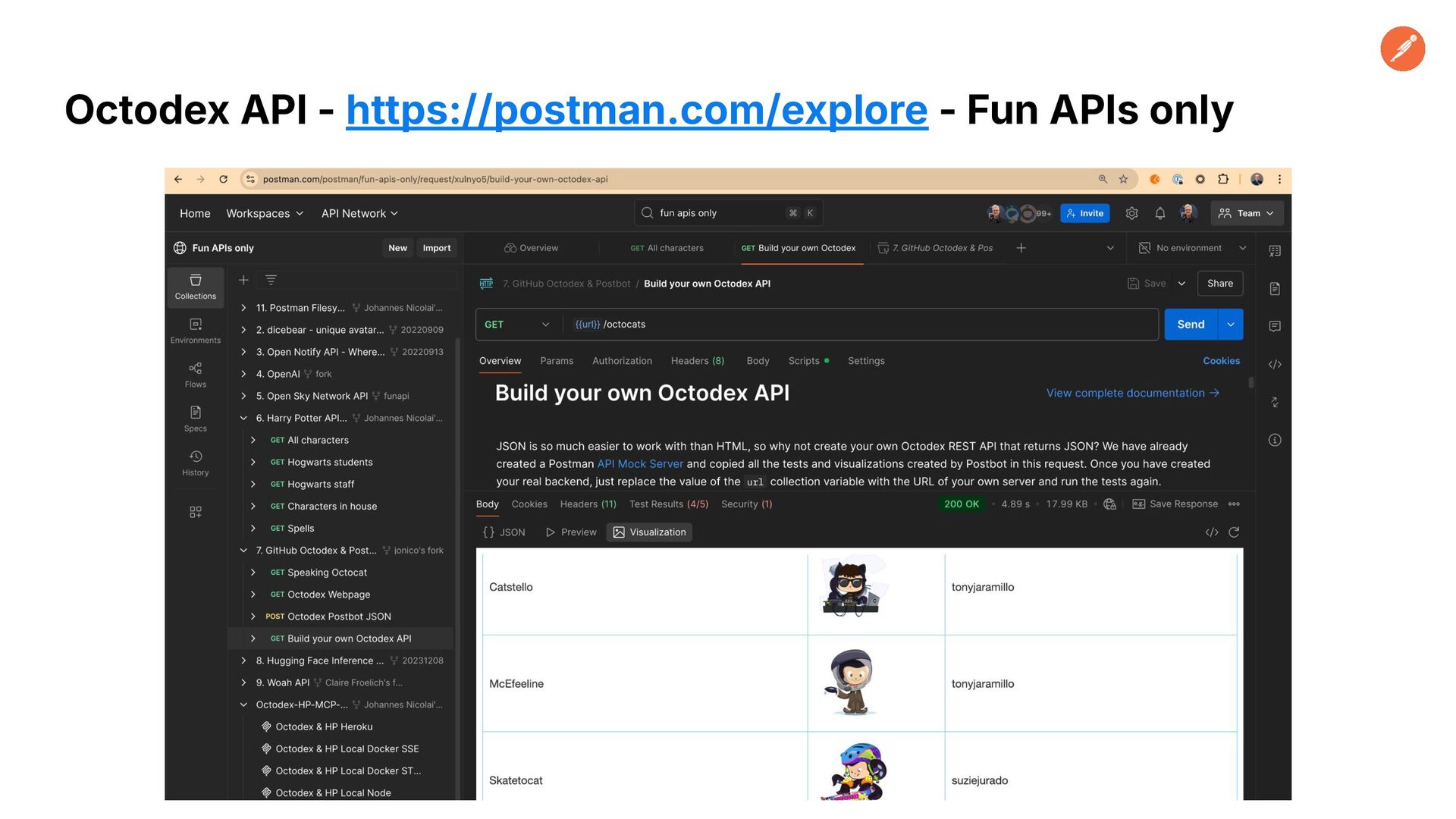1456x819 pixels.
Task: Open the Flows sidebar panel
Action: coord(196,375)
